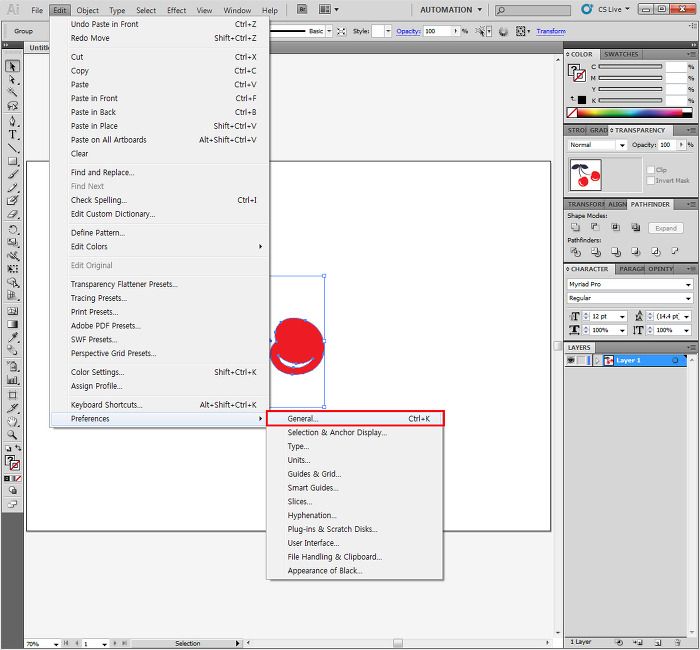Open the Bridge icon in the menu bar

[x=302, y=9]
